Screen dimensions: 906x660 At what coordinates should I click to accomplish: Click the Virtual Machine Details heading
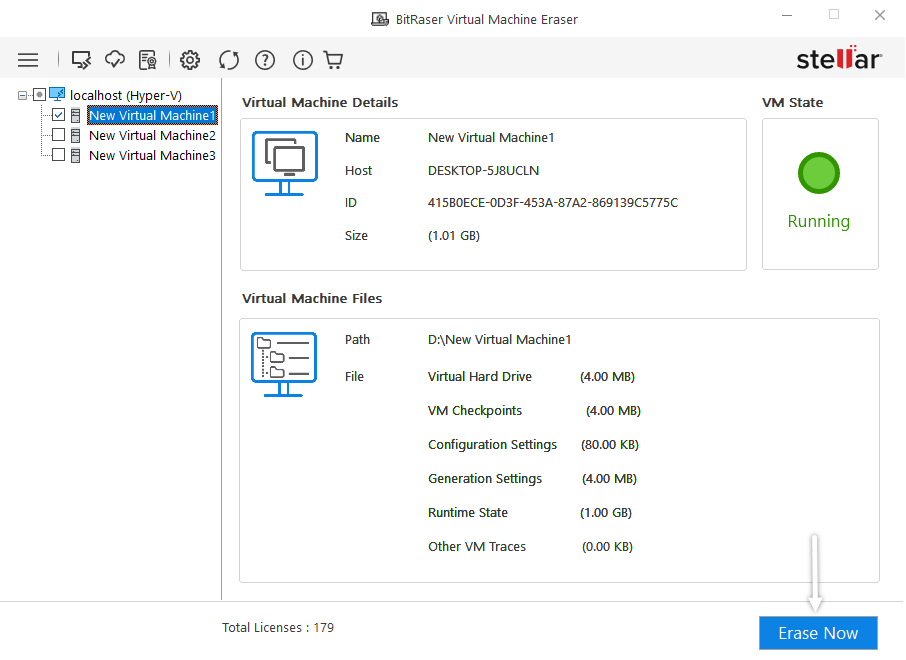tap(320, 103)
